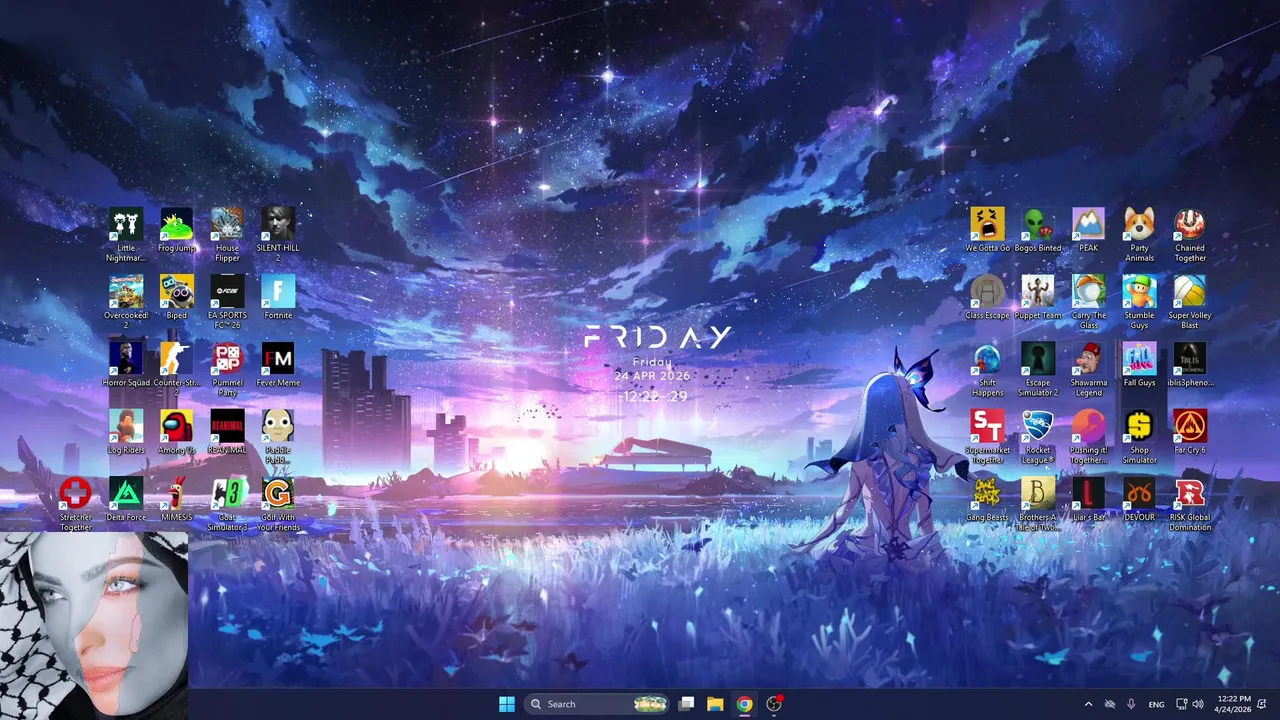Launch Shop Simulator shortcut

pos(1139,435)
